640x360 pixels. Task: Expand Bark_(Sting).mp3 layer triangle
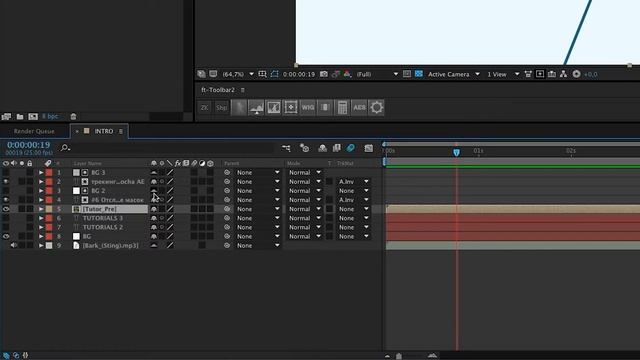(x=41, y=245)
